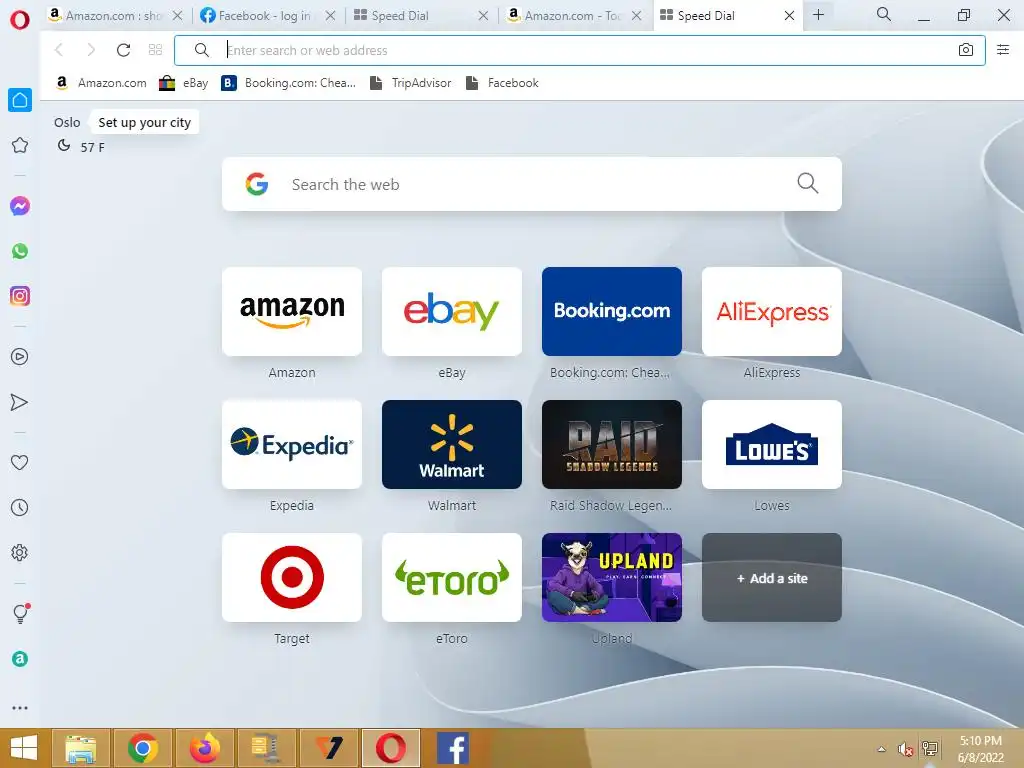Click the search tabs magnifier icon

coord(884,14)
